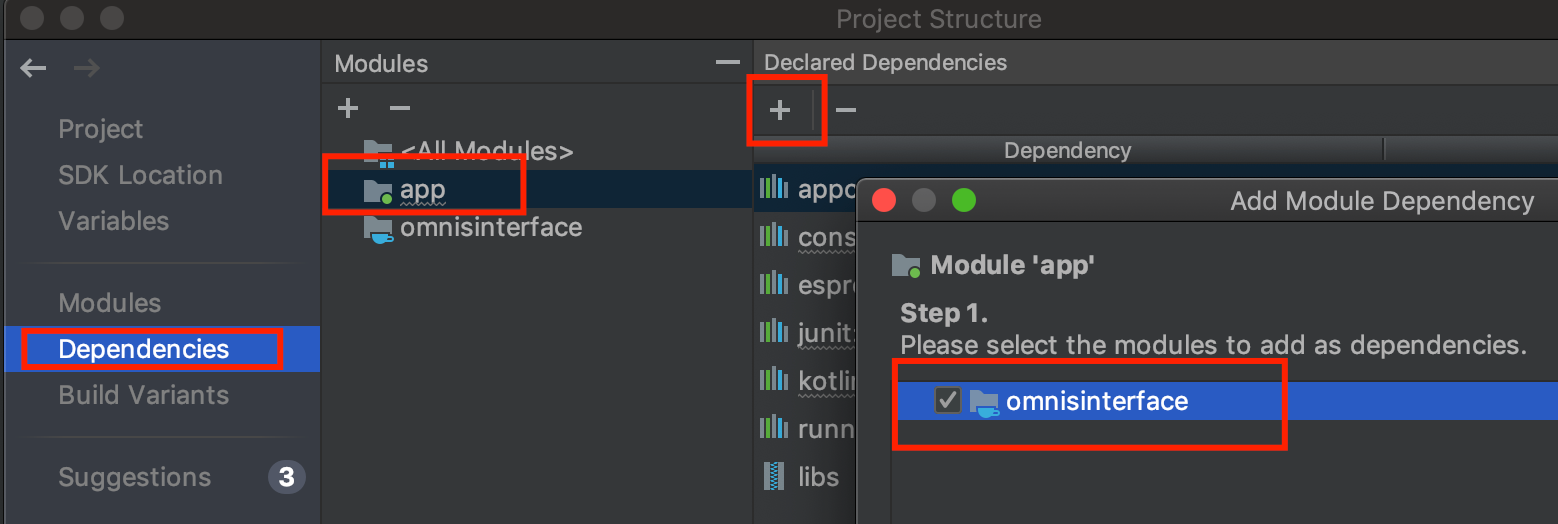Switch to the Modules section

click(x=109, y=303)
